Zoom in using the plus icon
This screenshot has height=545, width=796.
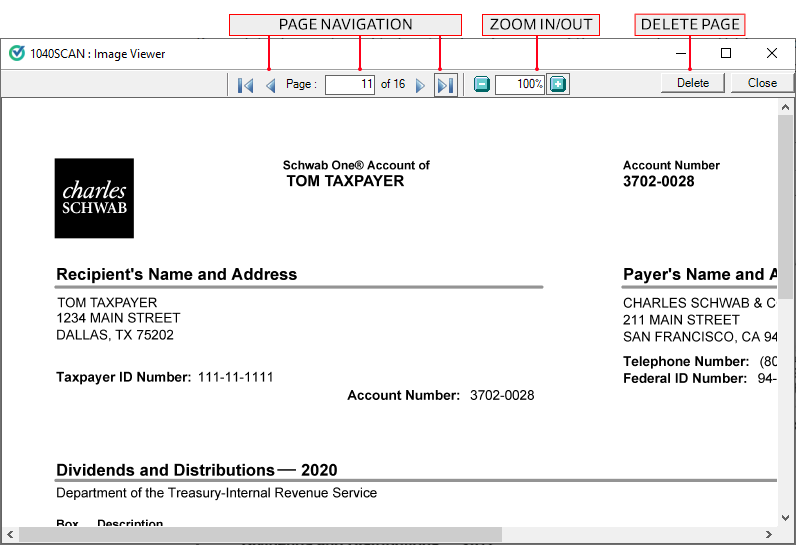point(558,85)
